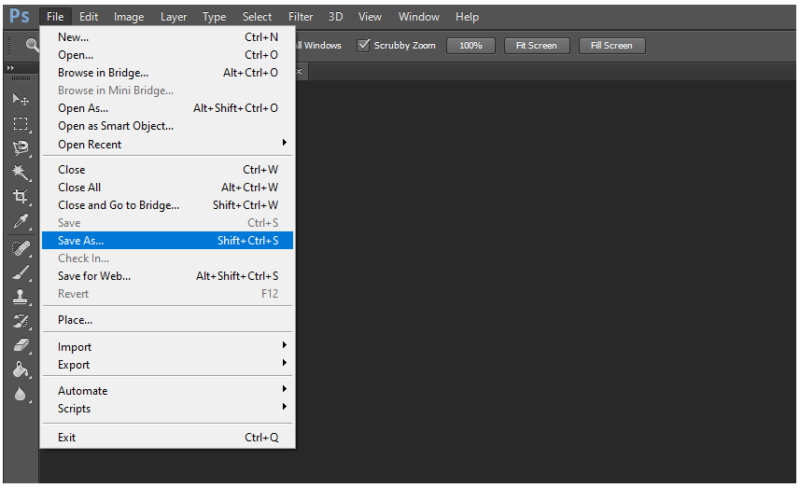Select the Move tool
Viewport: 800px width, 488px height.
click(x=20, y=99)
